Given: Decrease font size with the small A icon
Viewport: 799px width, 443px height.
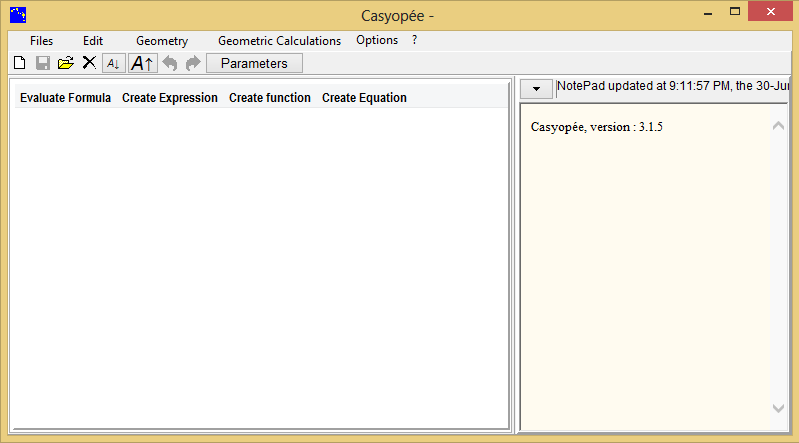Looking at the screenshot, I should point(114,63).
